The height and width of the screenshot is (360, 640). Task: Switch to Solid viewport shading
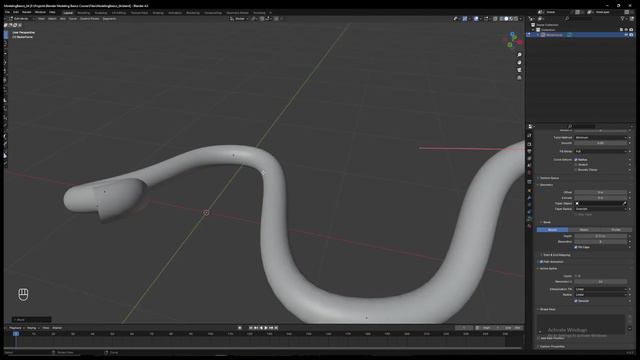[x=507, y=19]
